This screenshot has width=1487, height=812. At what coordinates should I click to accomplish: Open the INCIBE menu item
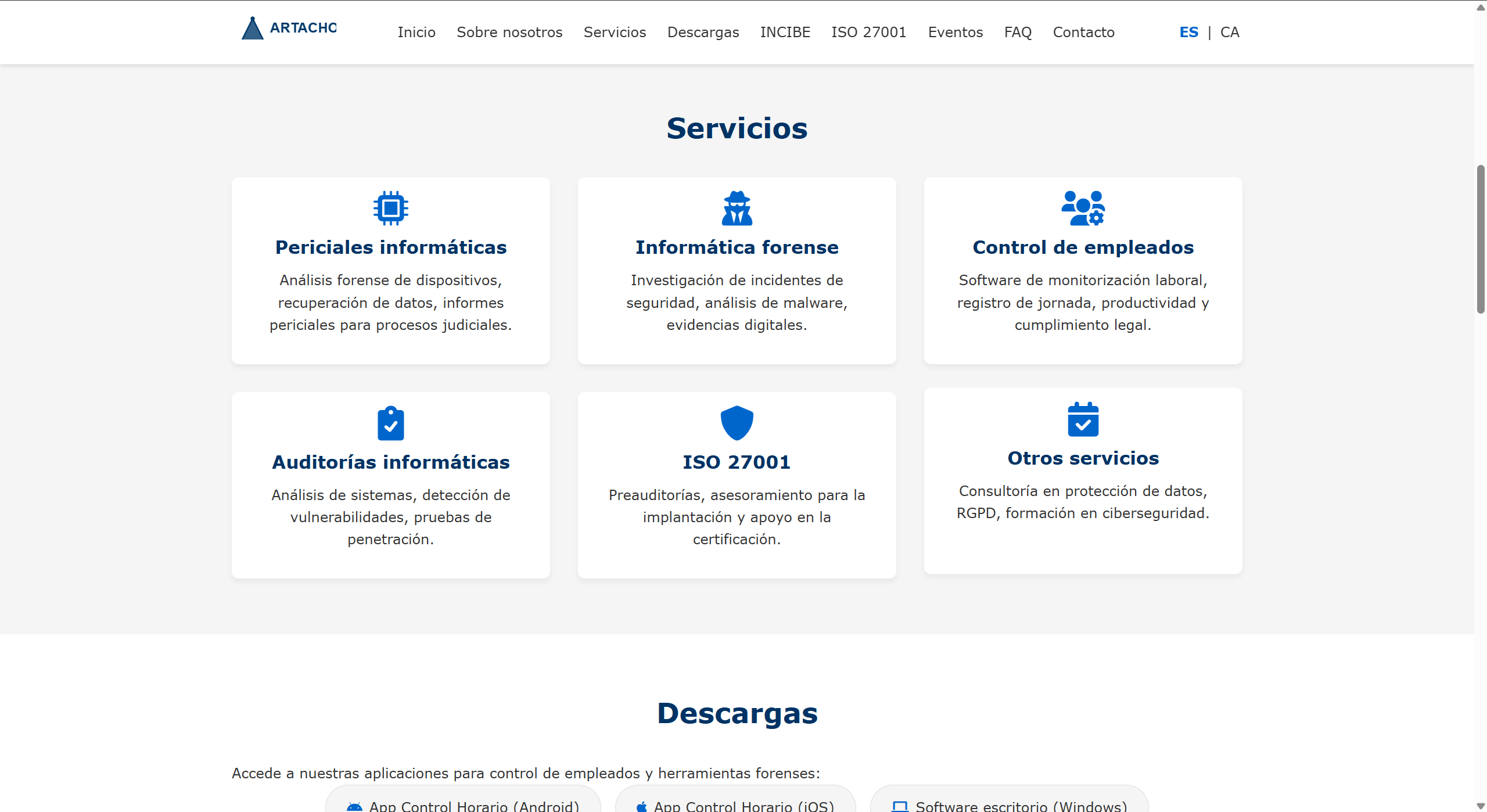click(785, 32)
